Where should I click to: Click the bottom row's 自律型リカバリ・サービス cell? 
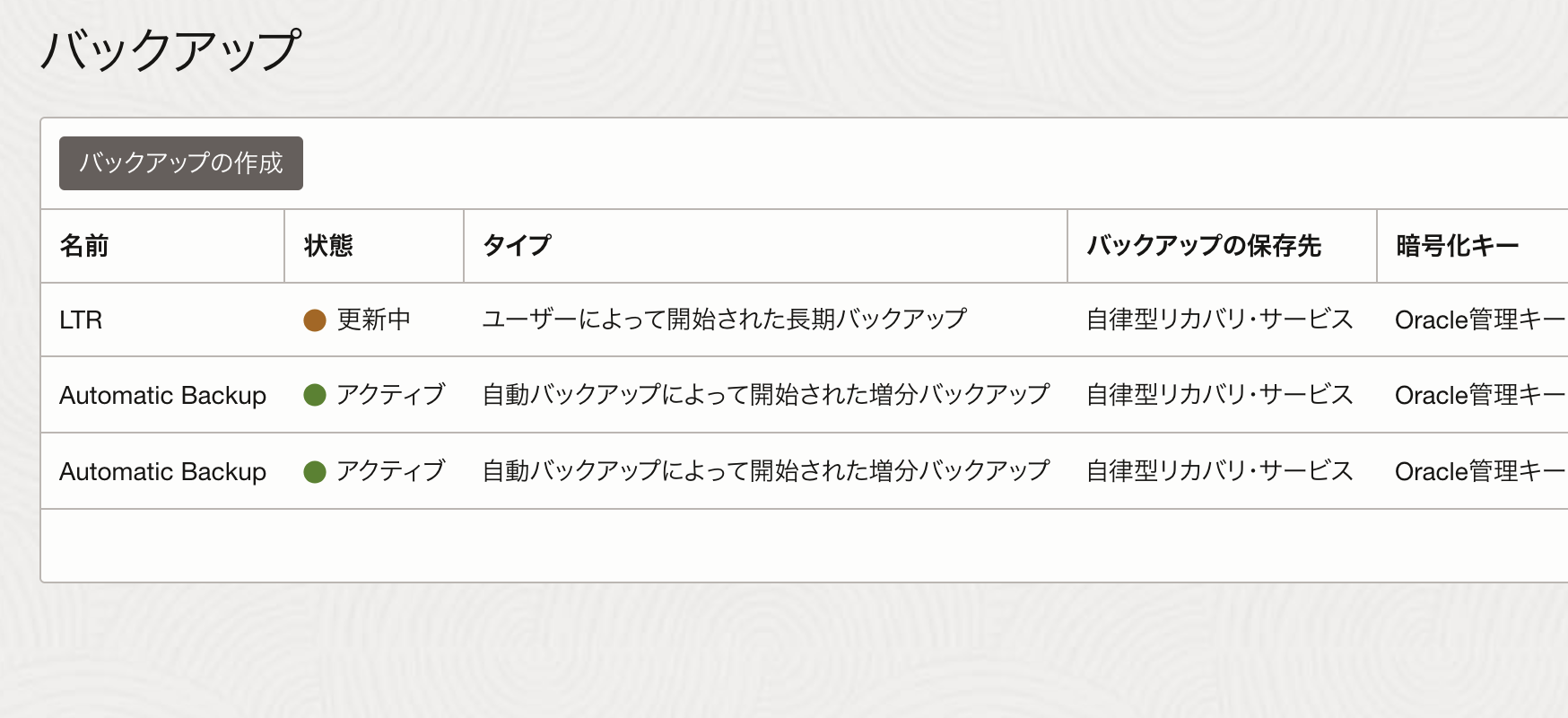tap(1219, 471)
